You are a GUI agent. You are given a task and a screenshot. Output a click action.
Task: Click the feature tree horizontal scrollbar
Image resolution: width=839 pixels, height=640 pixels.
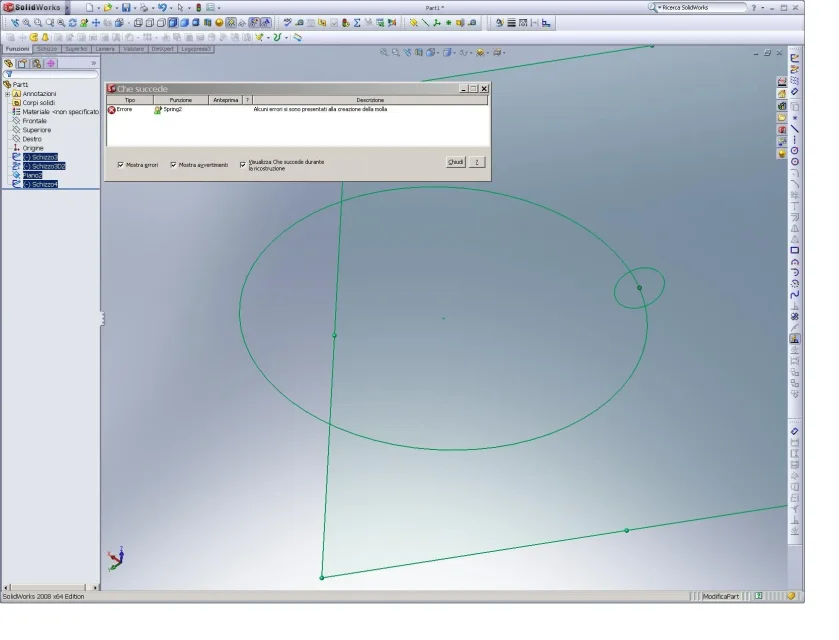[x=51, y=588]
